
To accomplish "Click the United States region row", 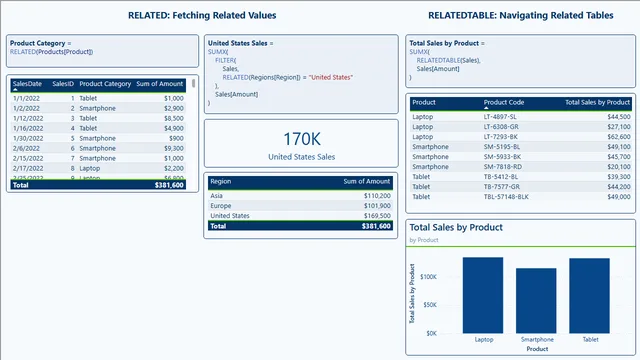I will tap(300, 216).
